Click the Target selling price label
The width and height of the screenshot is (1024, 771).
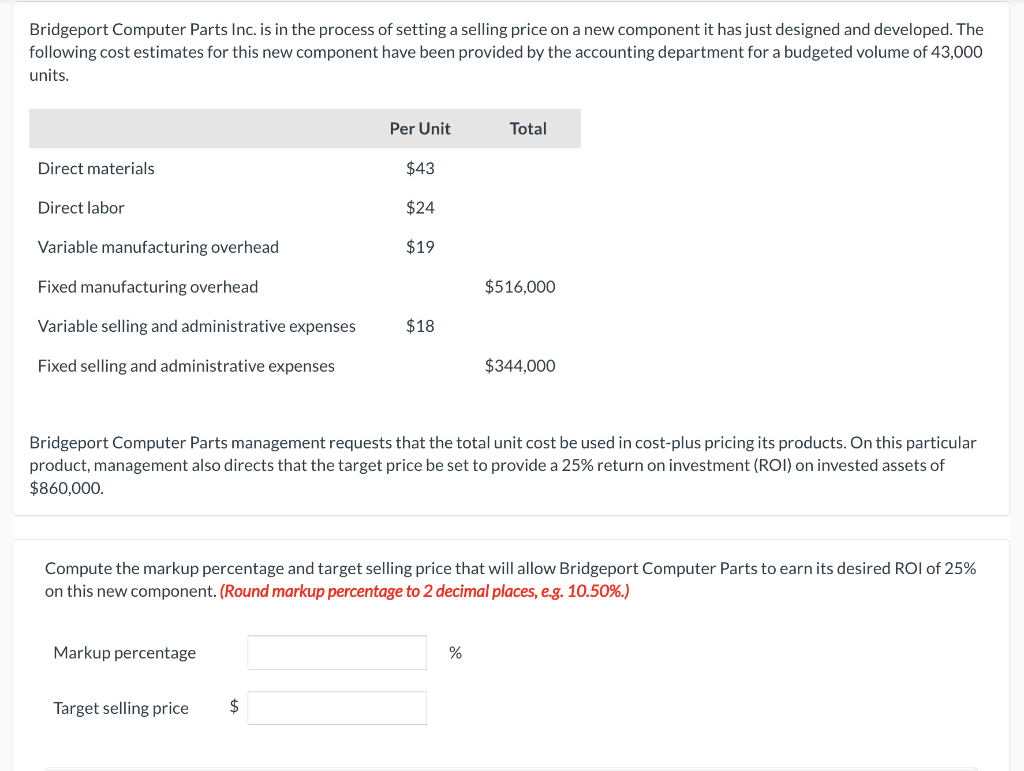[x=121, y=708]
